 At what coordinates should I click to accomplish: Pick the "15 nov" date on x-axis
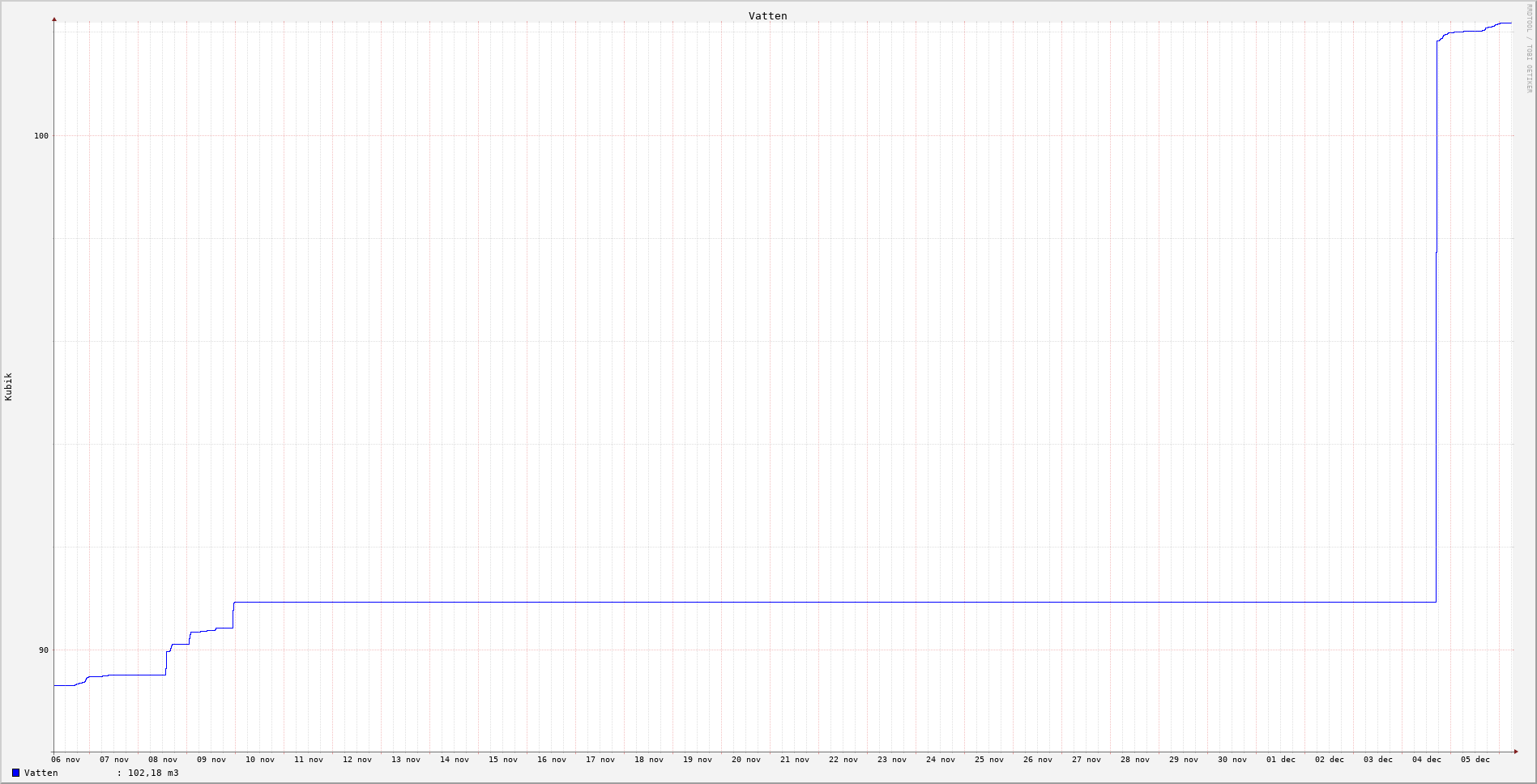[x=503, y=760]
